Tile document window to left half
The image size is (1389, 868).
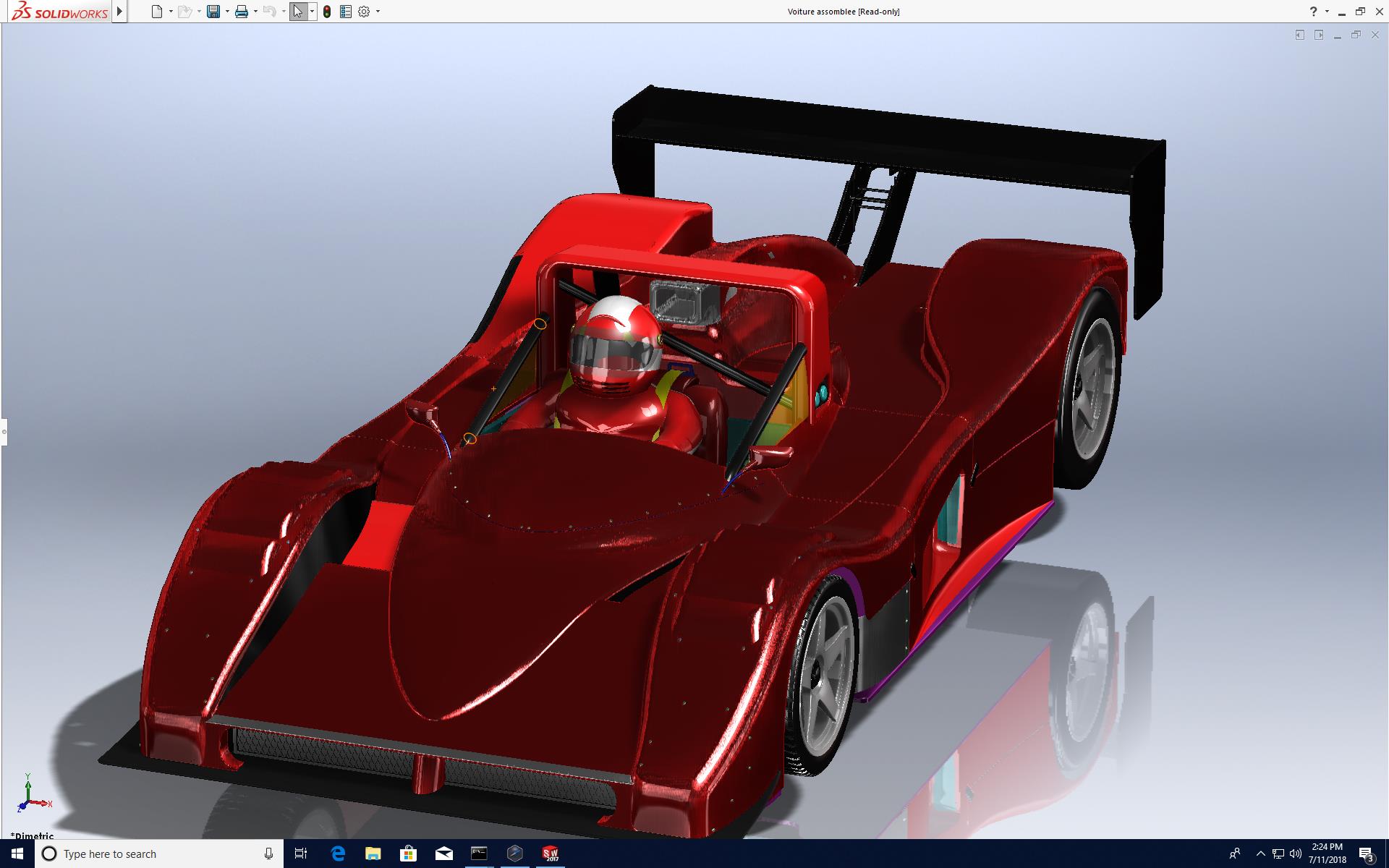point(1300,35)
